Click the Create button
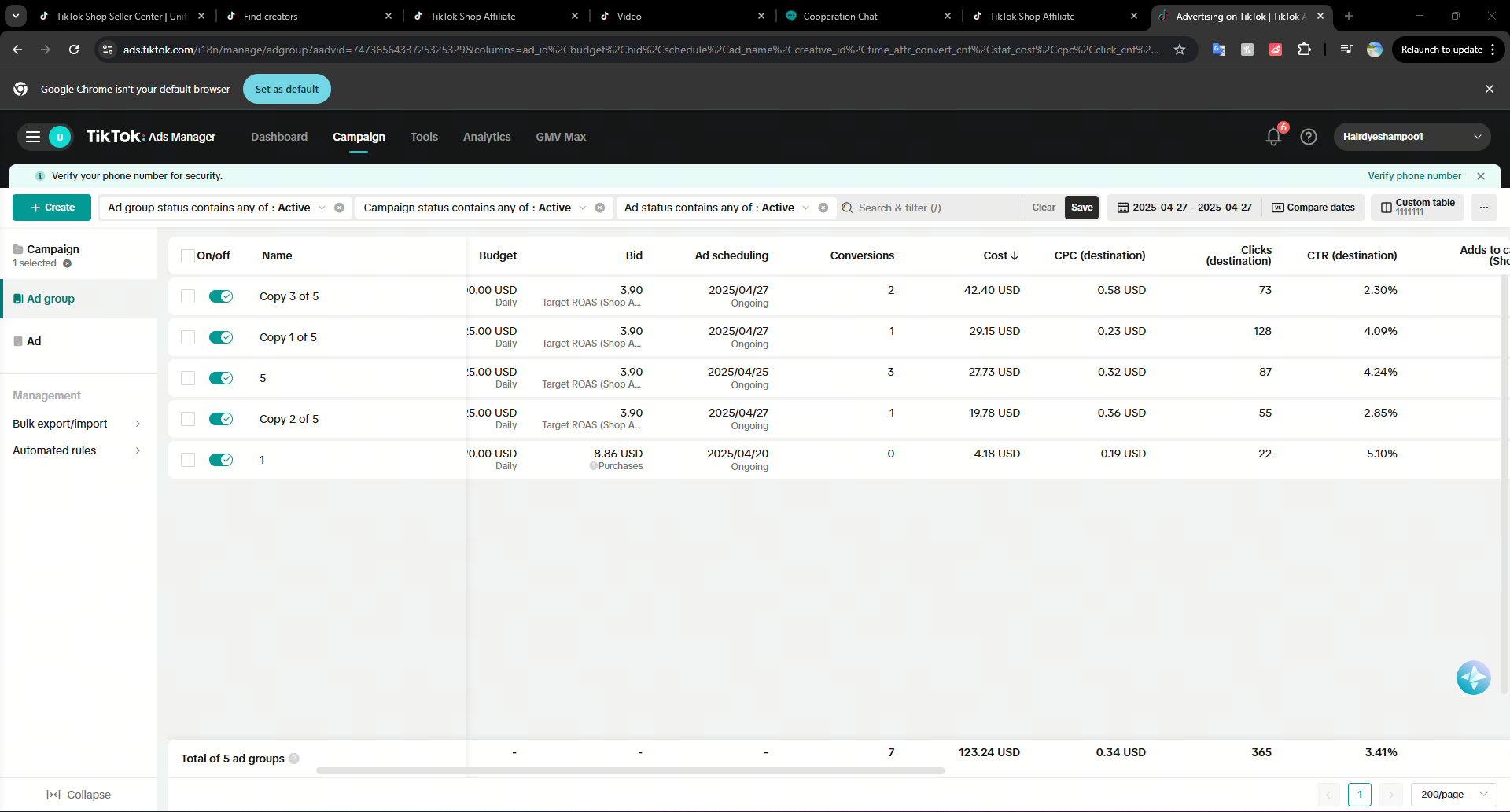This screenshot has height=812, width=1510. pos(52,208)
